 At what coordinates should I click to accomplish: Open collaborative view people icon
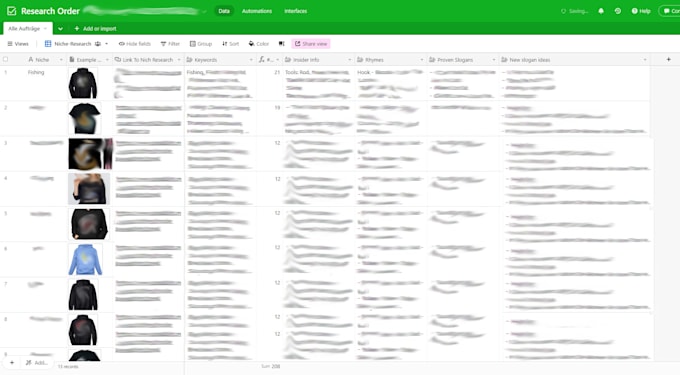click(x=98, y=44)
